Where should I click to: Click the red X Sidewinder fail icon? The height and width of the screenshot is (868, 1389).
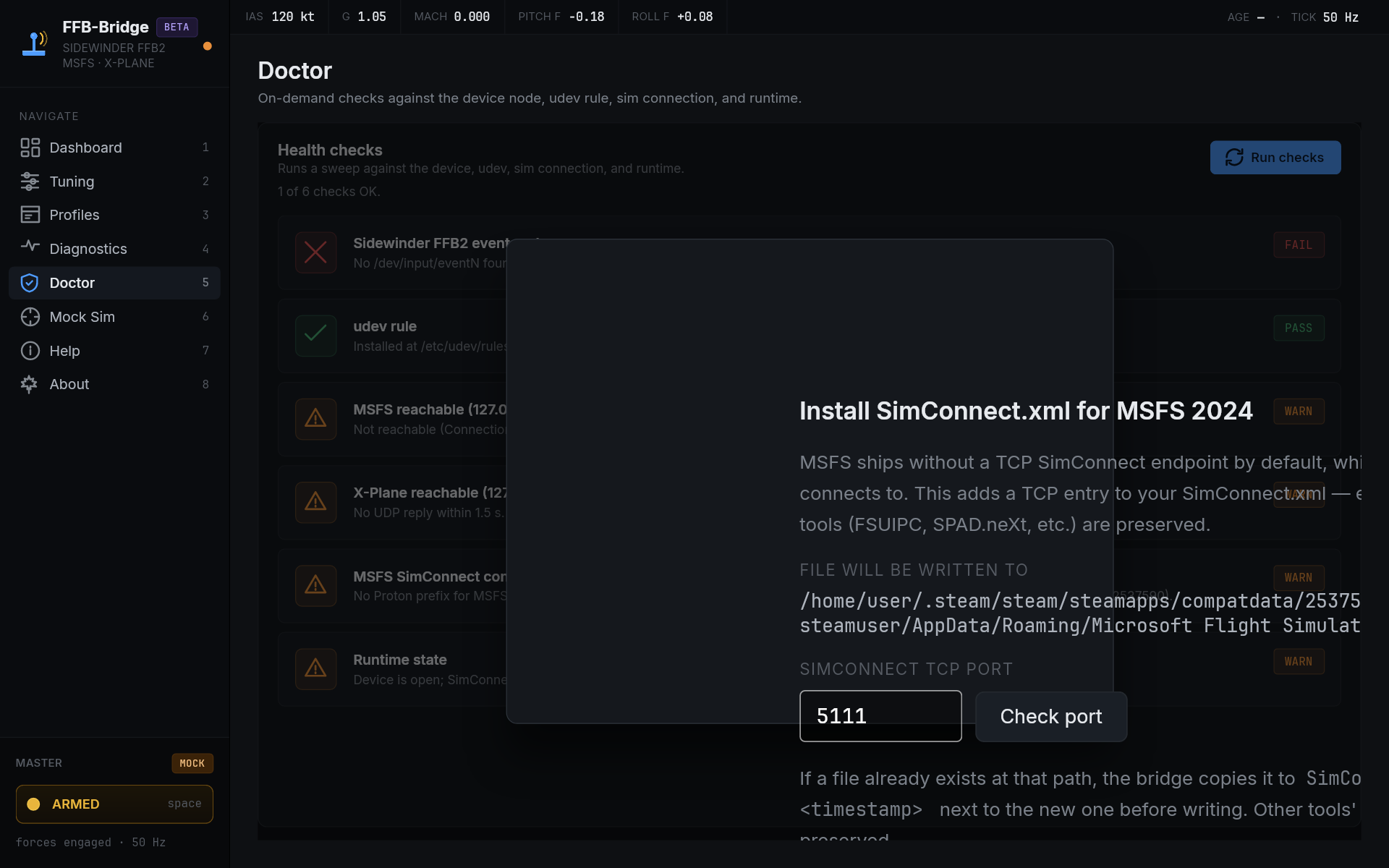click(x=315, y=252)
